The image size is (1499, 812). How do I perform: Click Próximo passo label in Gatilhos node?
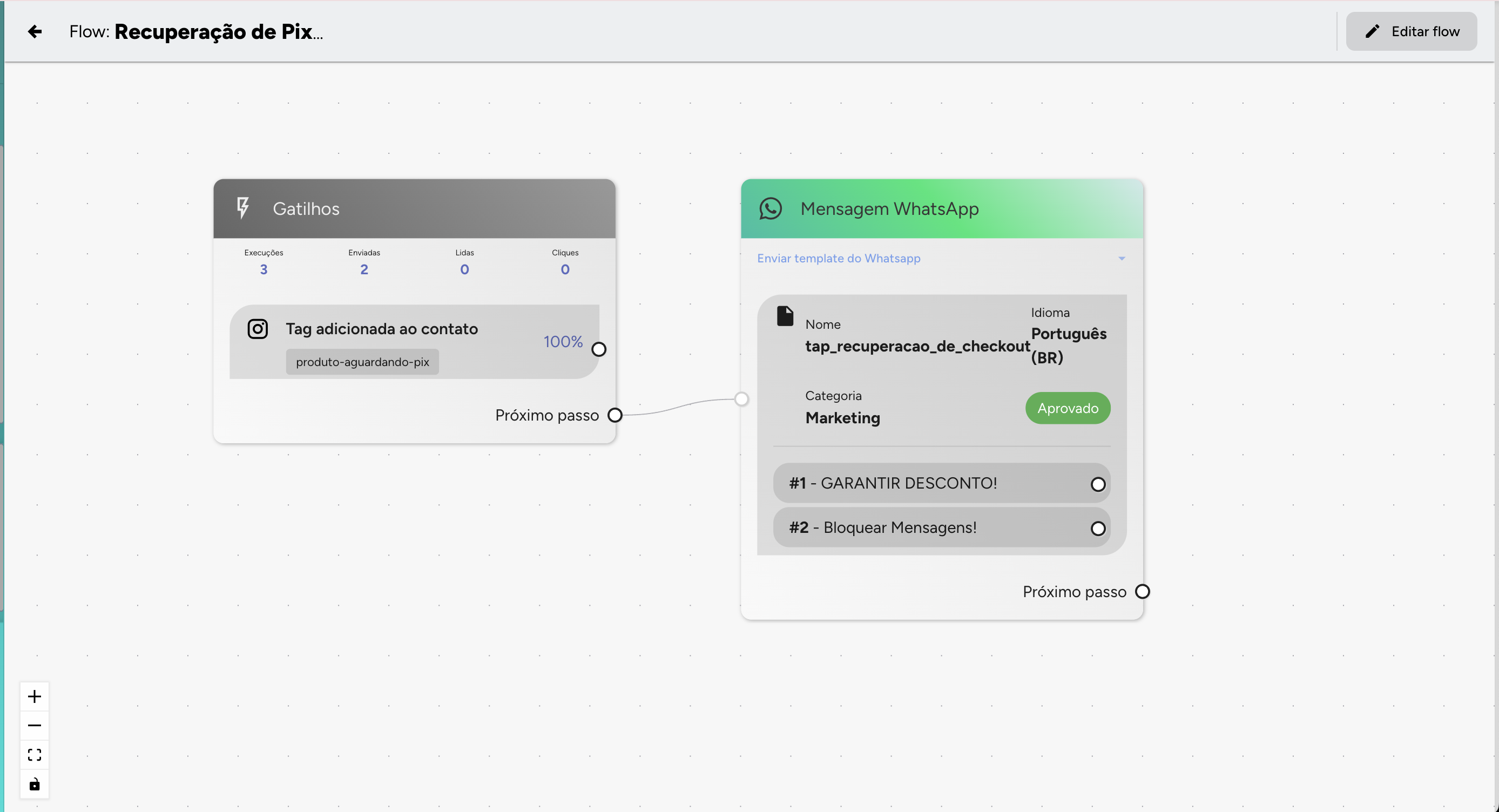point(547,415)
